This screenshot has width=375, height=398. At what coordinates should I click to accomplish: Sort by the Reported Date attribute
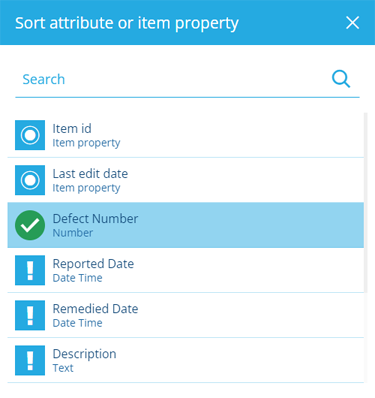[x=186, y=270]
